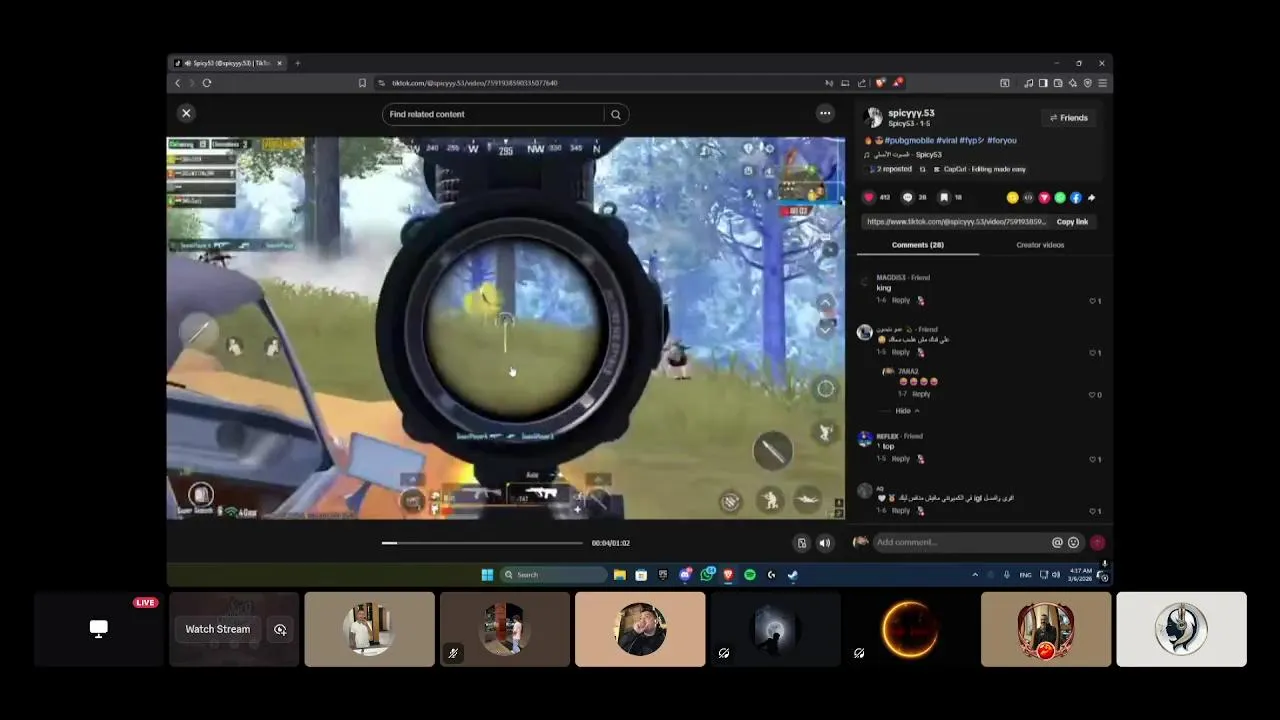Insert a mention with the @ icon

1057,542
